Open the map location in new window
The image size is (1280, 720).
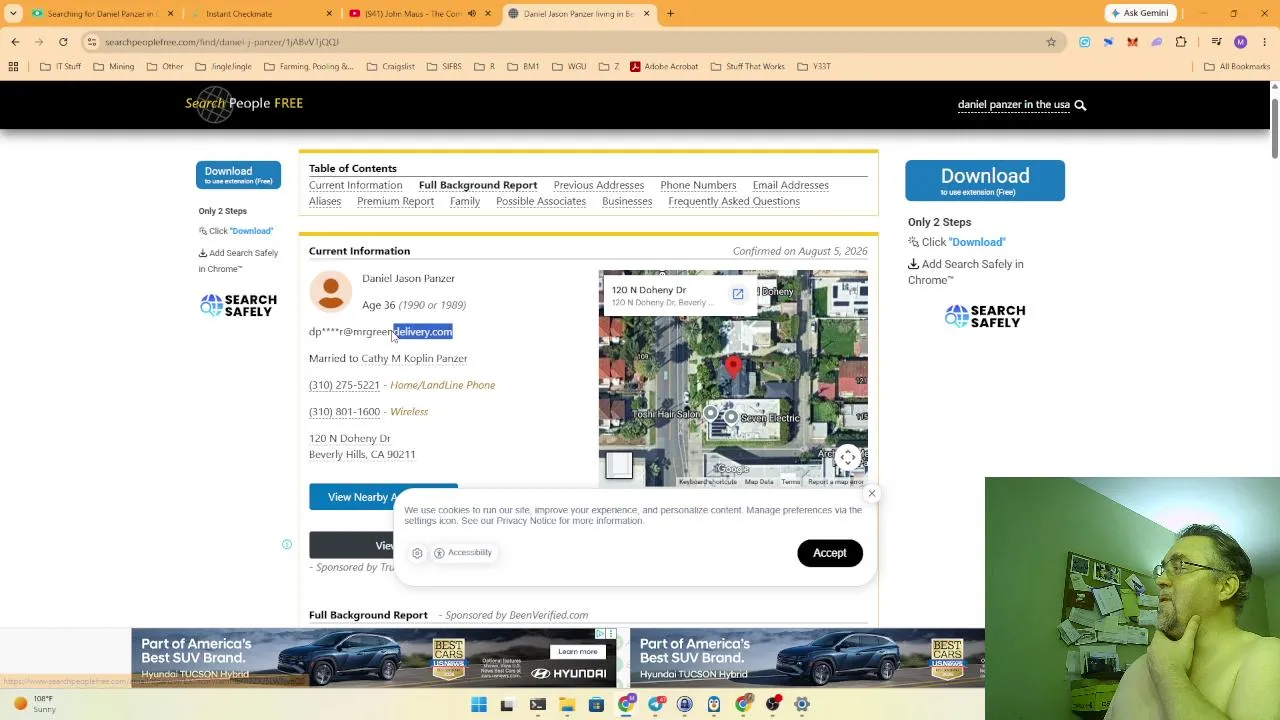[738, 294]
